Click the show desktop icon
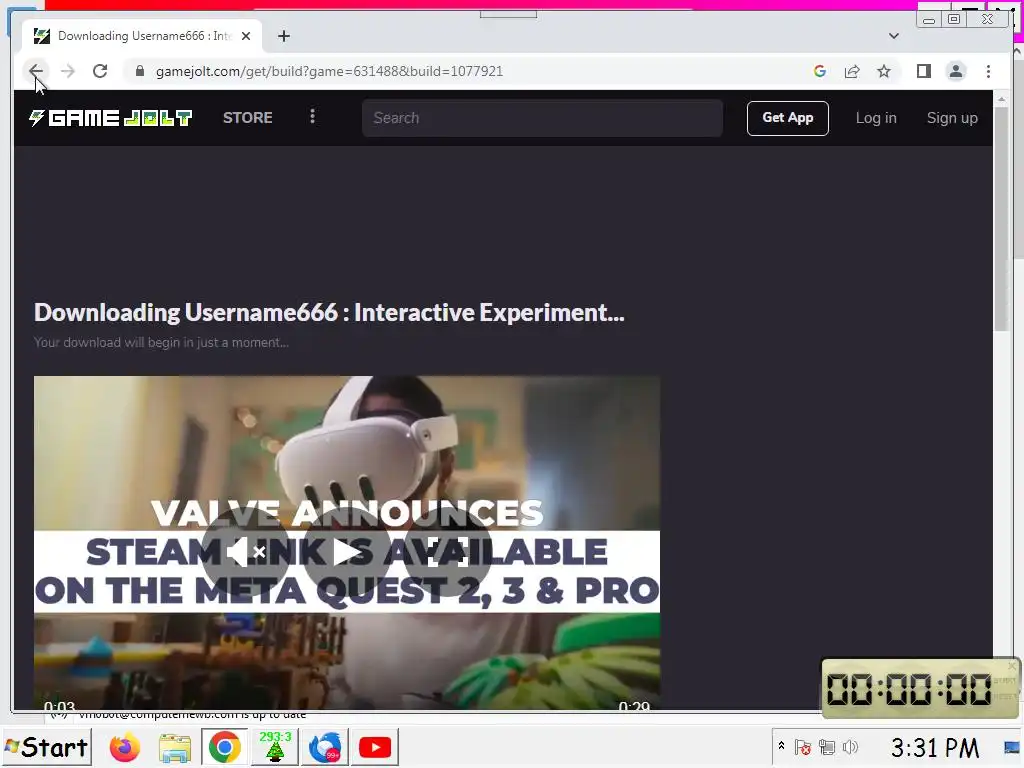The width and height of the screenshot is (1024, 768). [1012, 747]
